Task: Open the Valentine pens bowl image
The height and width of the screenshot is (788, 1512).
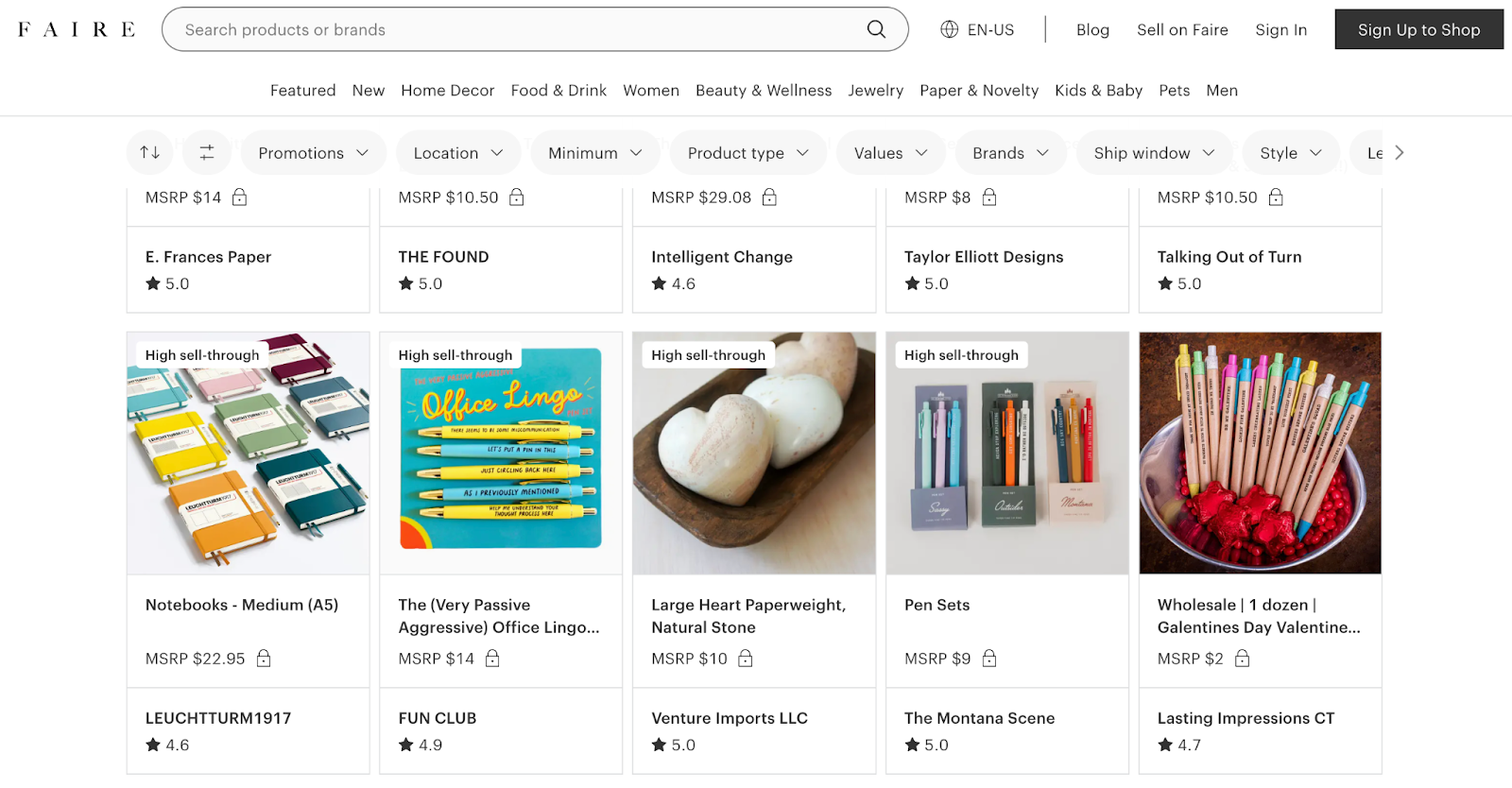Action: [1261, 453]
